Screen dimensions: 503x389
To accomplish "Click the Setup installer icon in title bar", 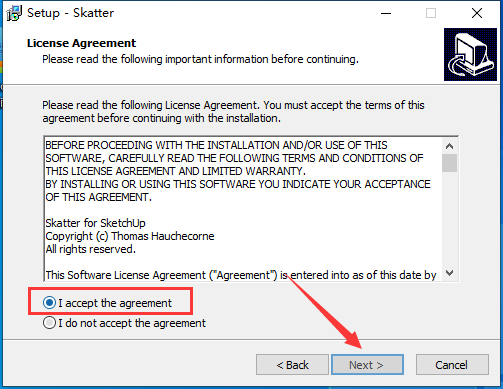I will tap(14, 13).
